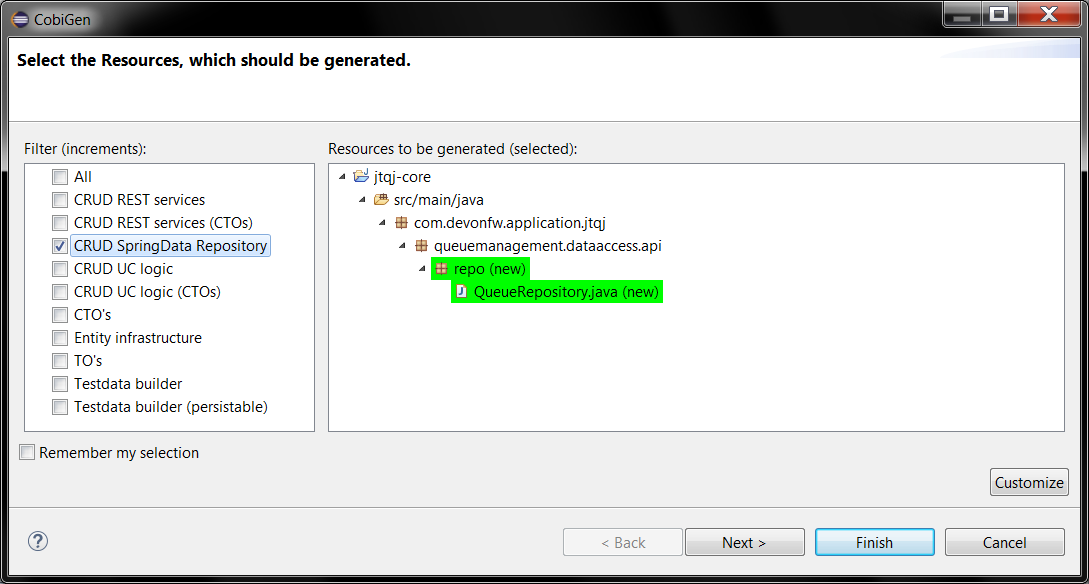Image resolution: width=1089 pixels, height=584 pixels.
Task: Collapse the jtqj-core tree node
Action: 340,176
